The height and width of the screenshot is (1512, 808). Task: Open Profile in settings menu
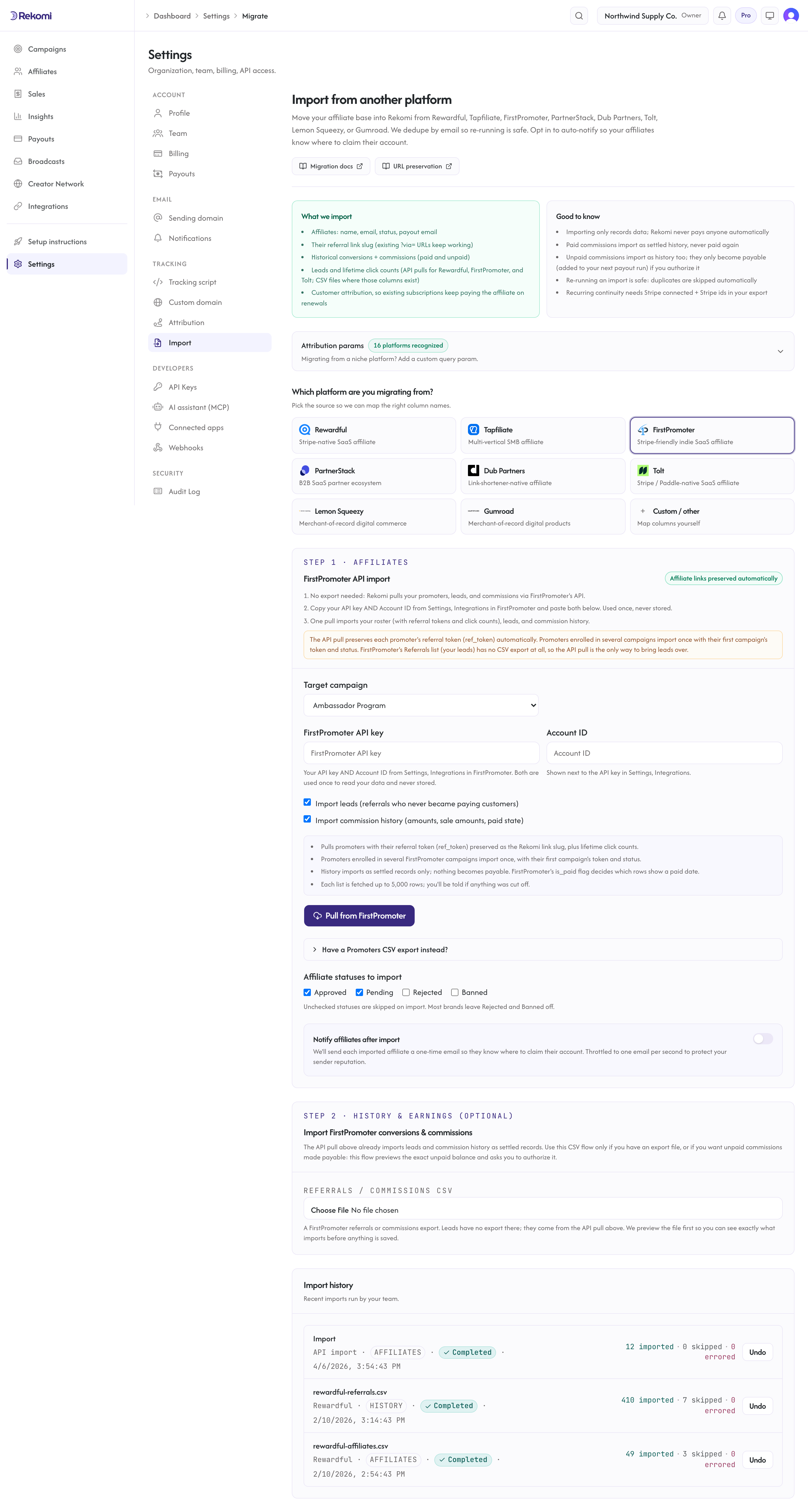(x=210, y=113)
